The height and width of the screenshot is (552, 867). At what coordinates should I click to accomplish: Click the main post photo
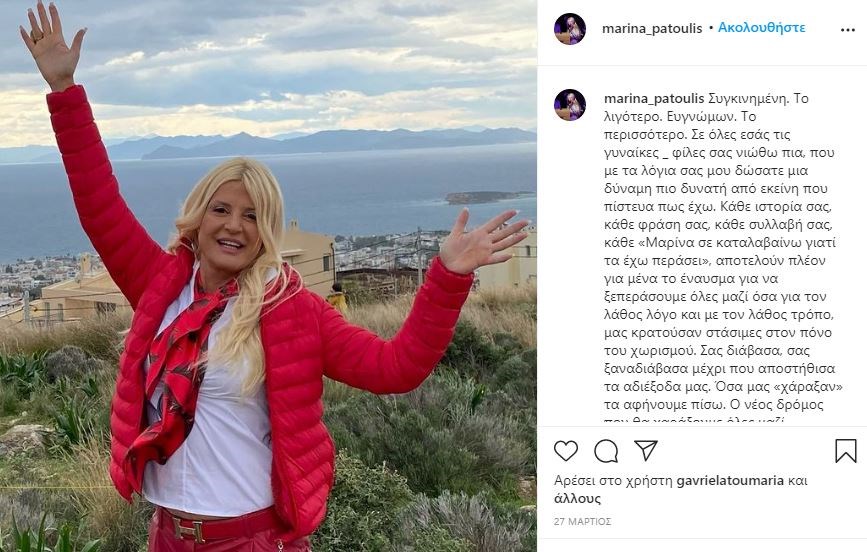click(x=268, y=276)
